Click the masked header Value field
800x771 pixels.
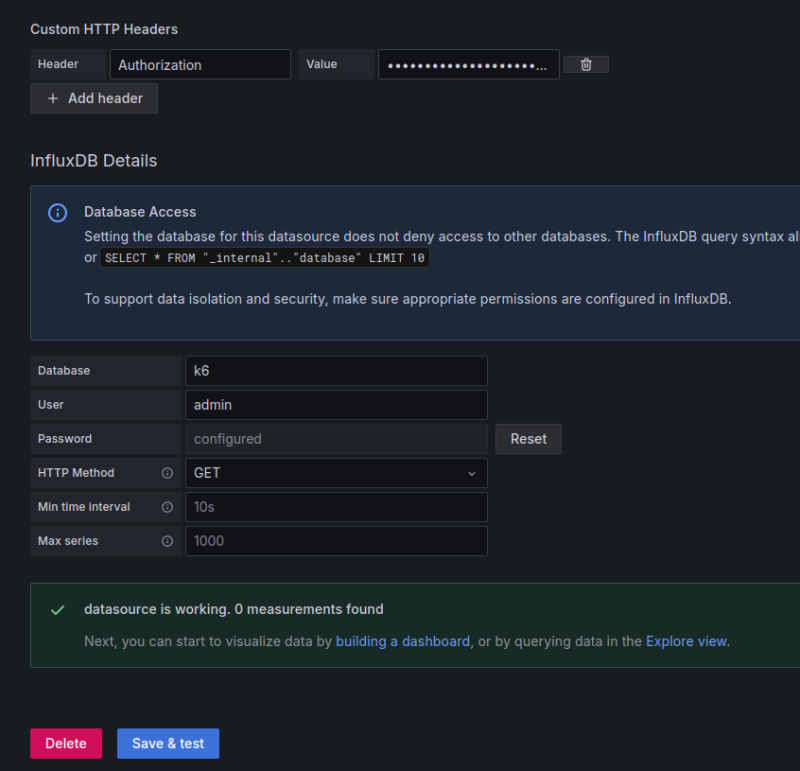(x=468, y=64)
